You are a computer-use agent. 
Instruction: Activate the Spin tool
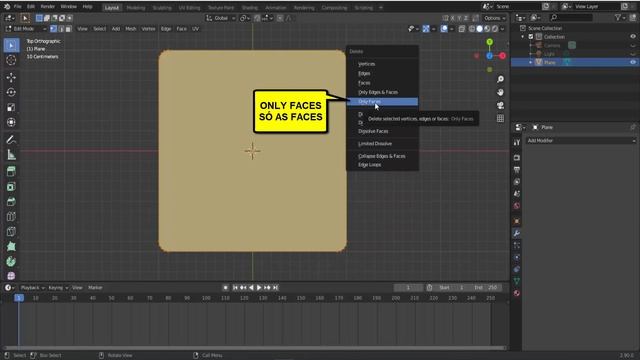pos(11,262)
